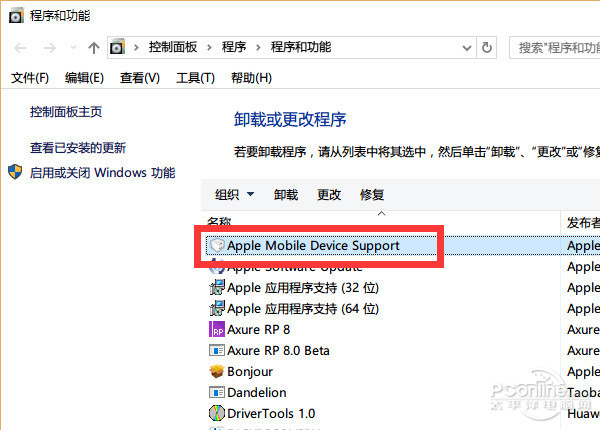Click the Back navigation arrow
This screenshot has height=430, width=600.
point(20,48)
